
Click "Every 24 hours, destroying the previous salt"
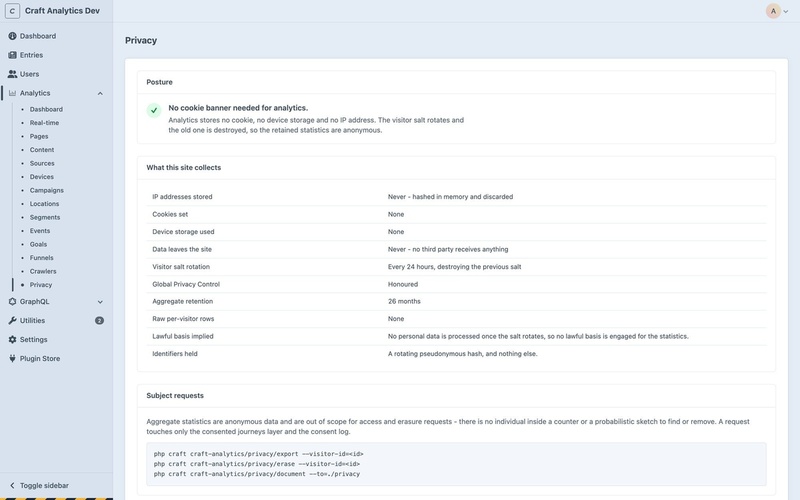click(x=454, y=267)
